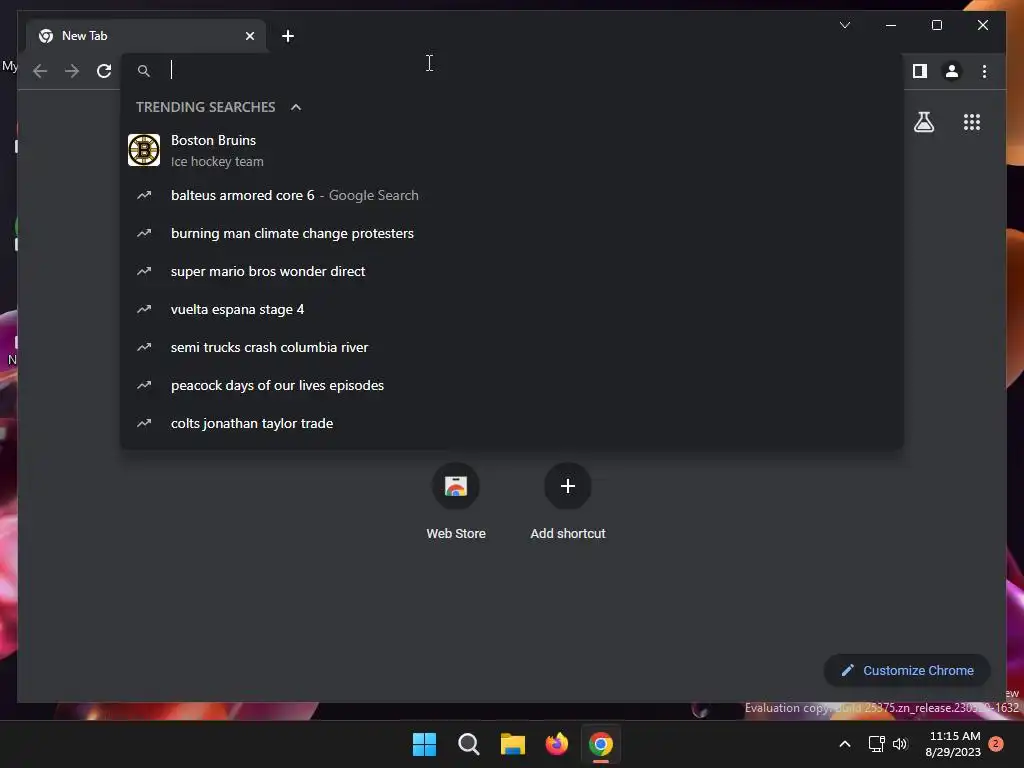
Task: Click the Customize Chrome button
Action: click(x=907, y=671)
